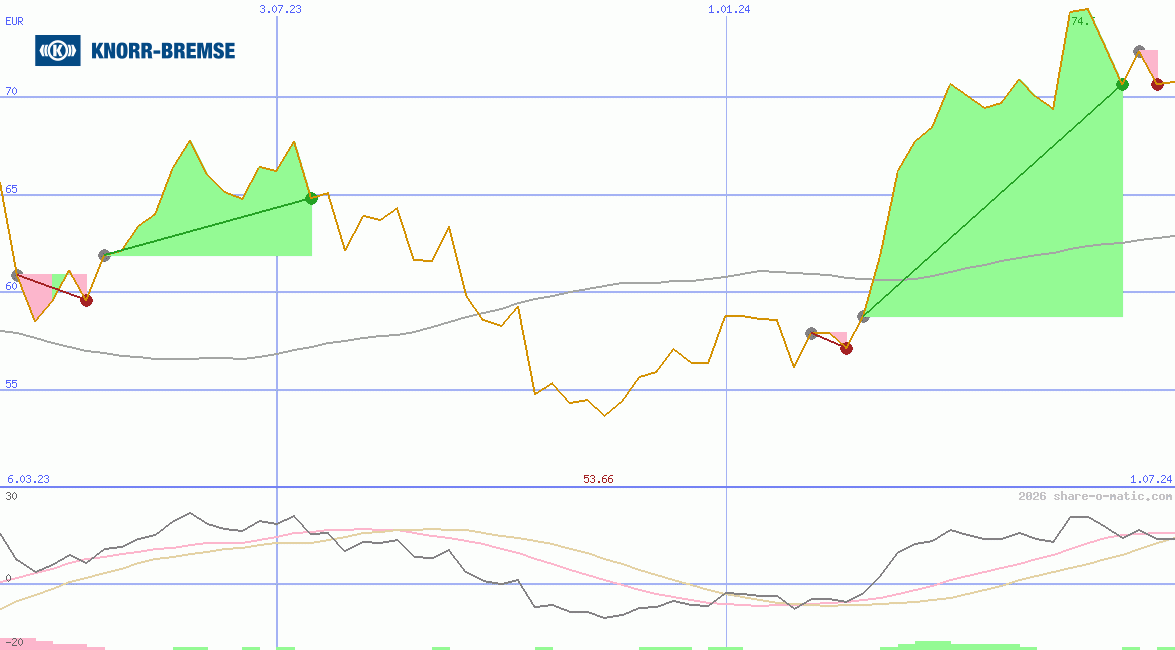Click the red sell marker near the 6.03.23 start
1175x650 pixels.
pos(86,299)
